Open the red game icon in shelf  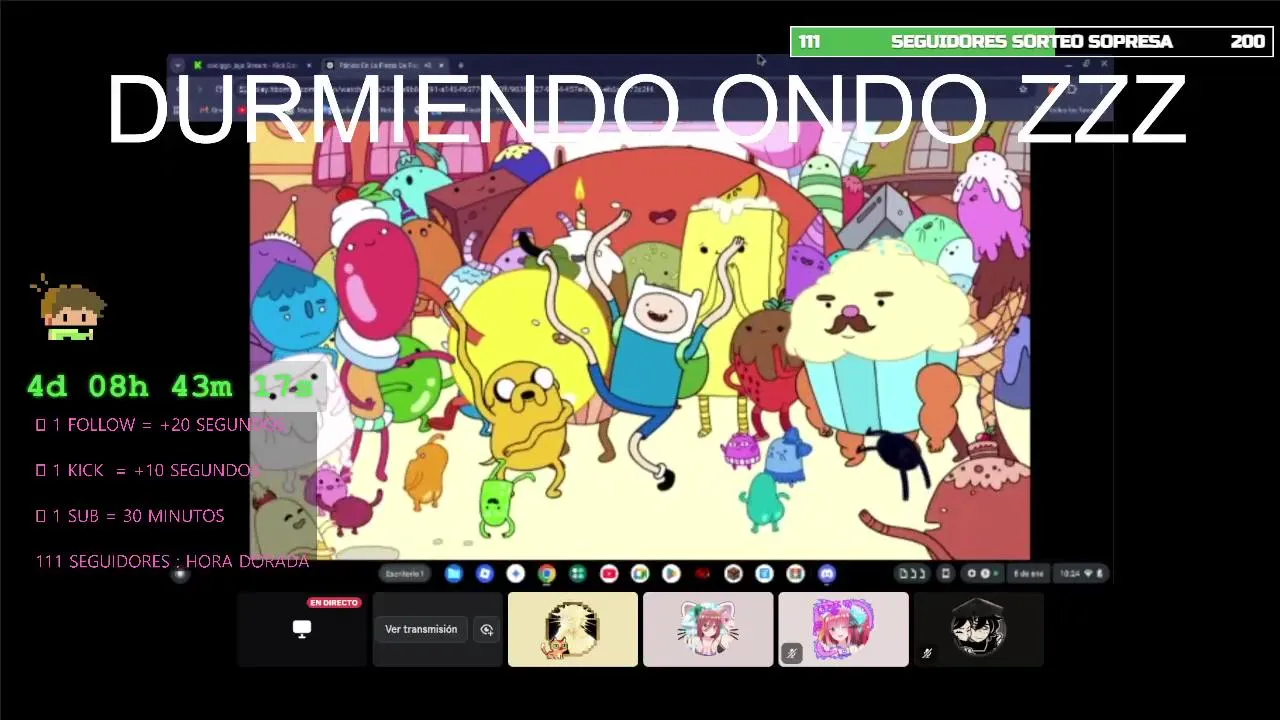(x=702, y=573)
